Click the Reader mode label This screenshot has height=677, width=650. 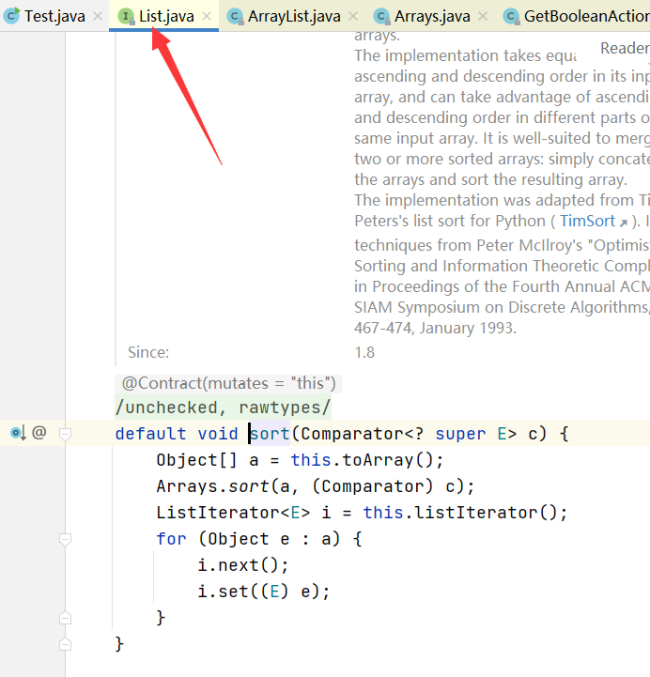[625, 48]
